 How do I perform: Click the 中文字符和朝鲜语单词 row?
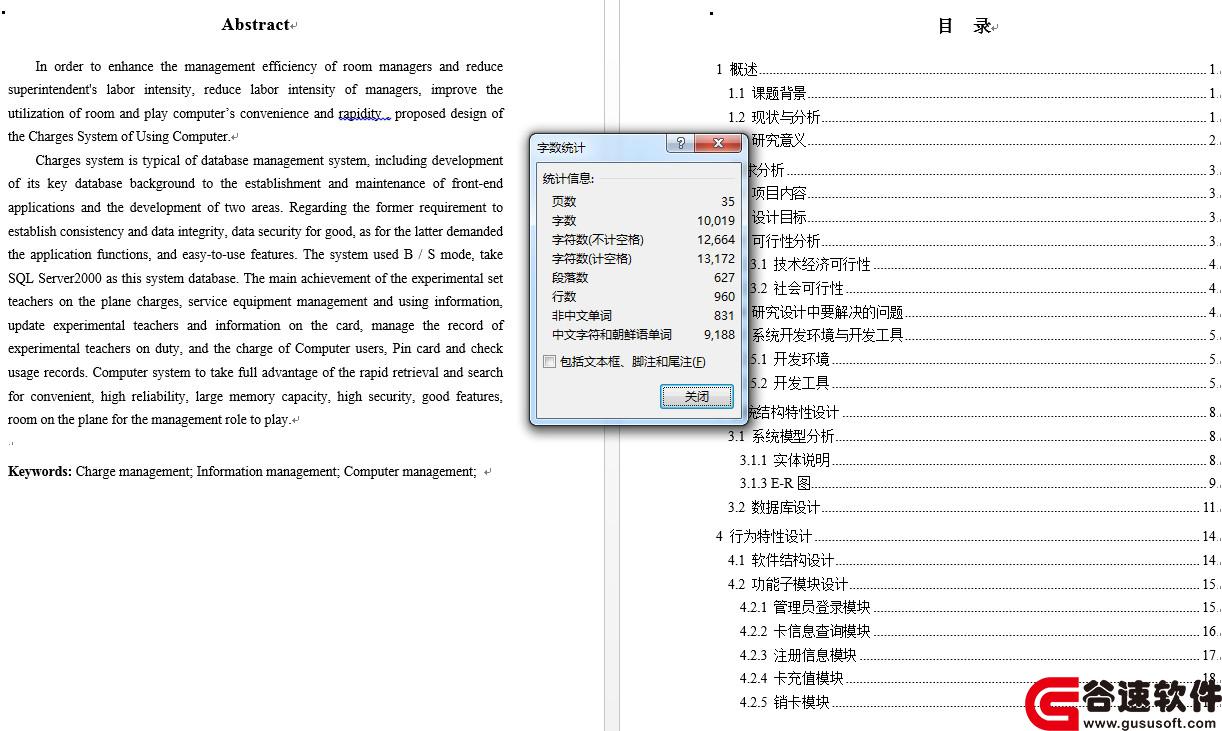643,334
